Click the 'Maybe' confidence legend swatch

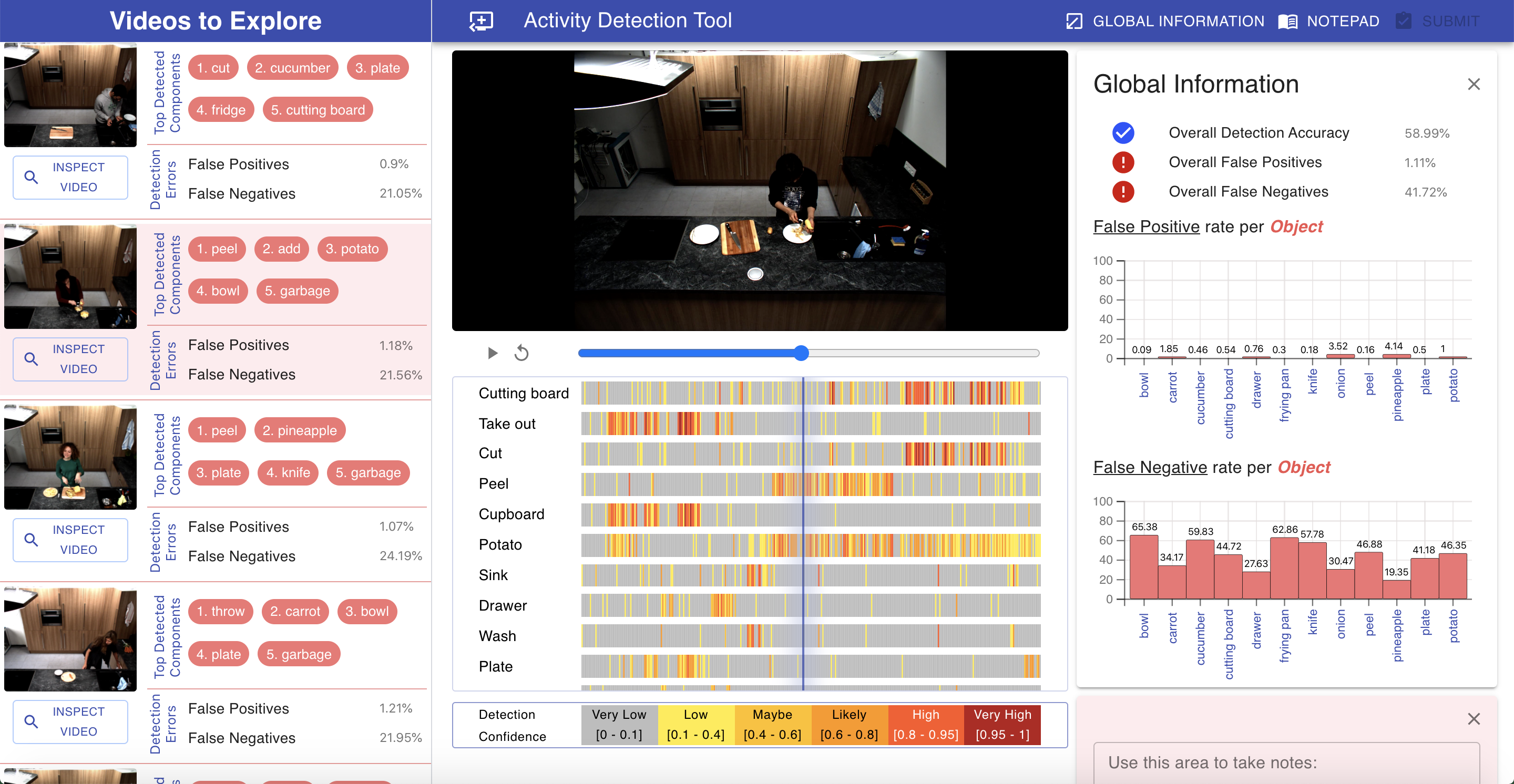click(x=772, y=725)
